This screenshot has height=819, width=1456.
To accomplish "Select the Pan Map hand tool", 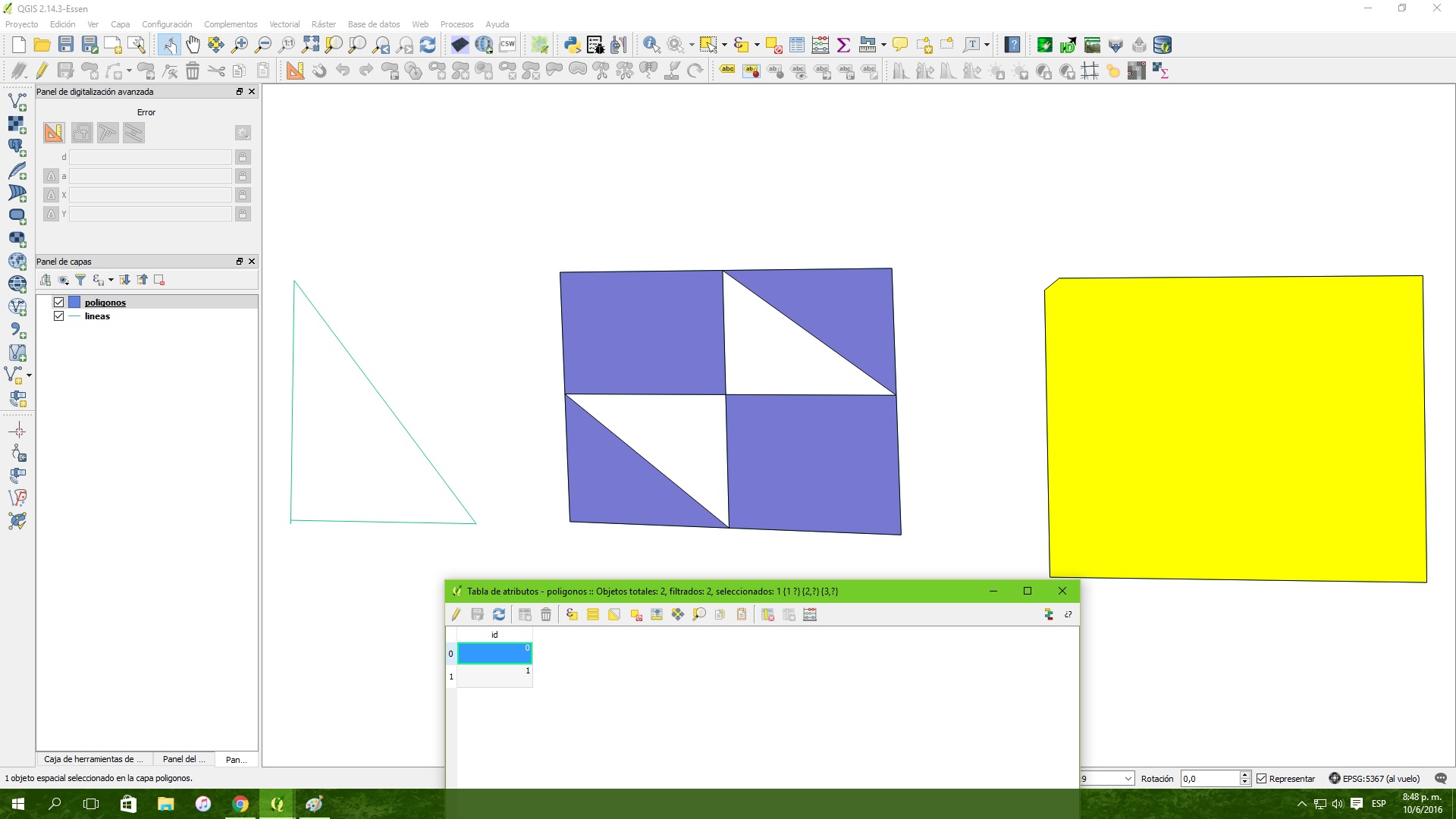I will 193,45.
